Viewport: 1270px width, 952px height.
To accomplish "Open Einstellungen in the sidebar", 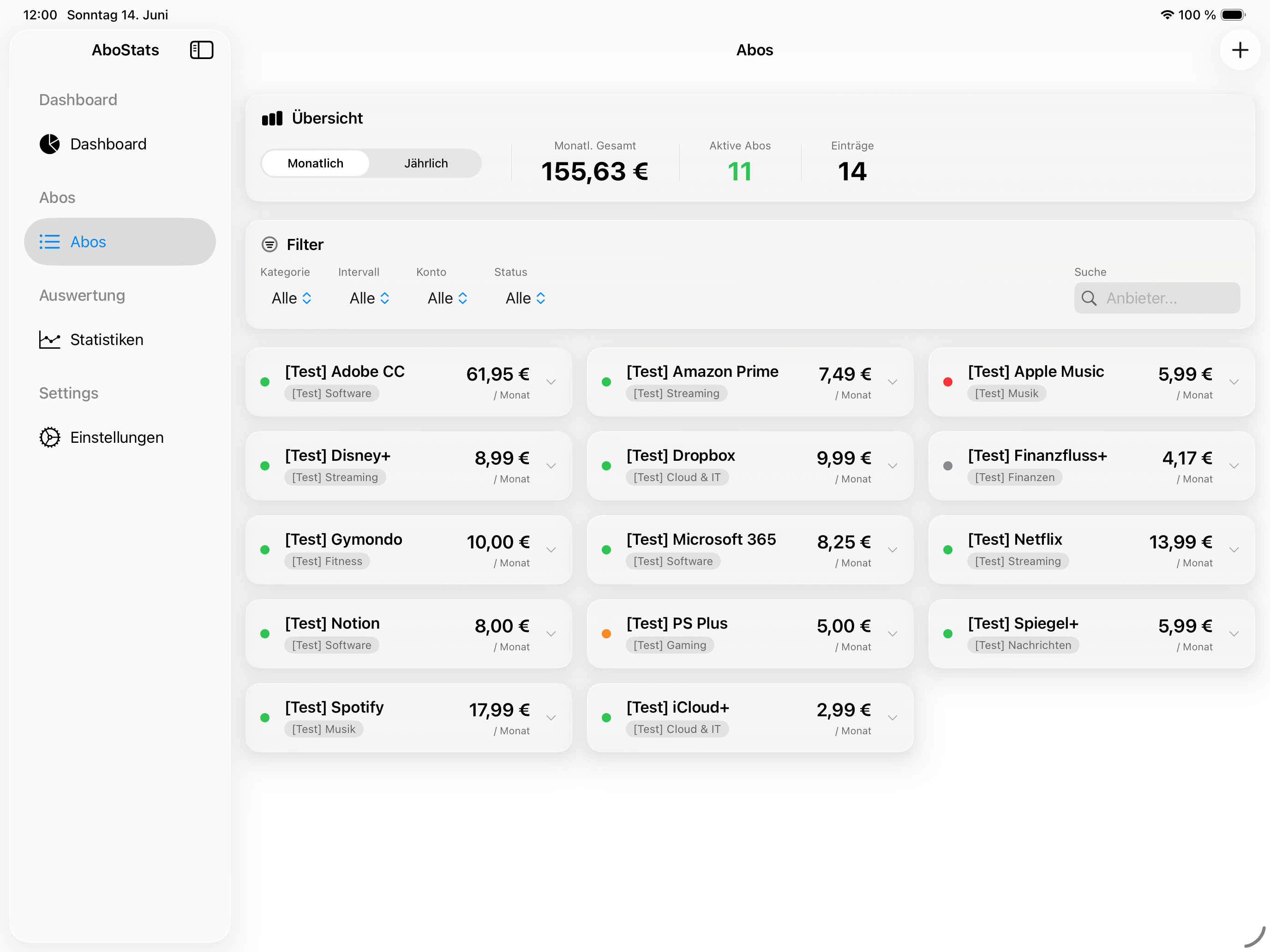I will tap(120, 437).
